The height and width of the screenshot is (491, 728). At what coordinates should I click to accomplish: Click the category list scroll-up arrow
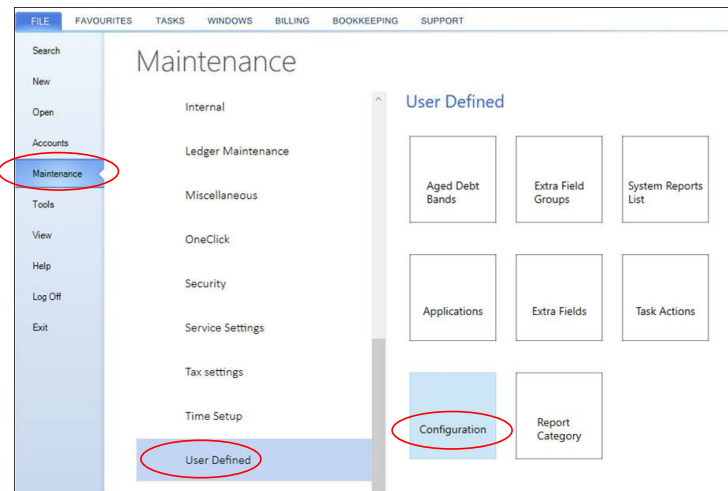click(378, 99)
